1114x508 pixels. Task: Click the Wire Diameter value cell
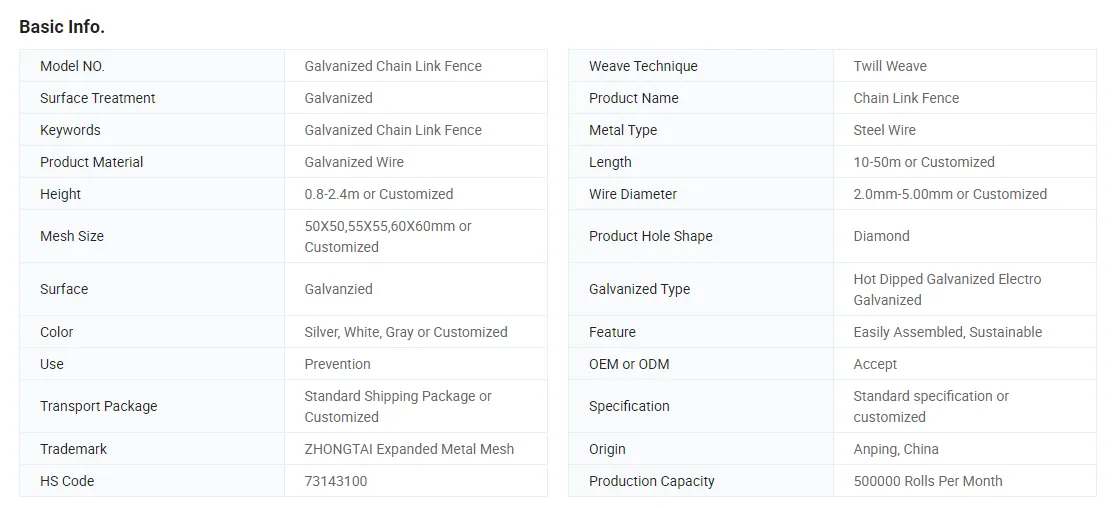point(964,194)
